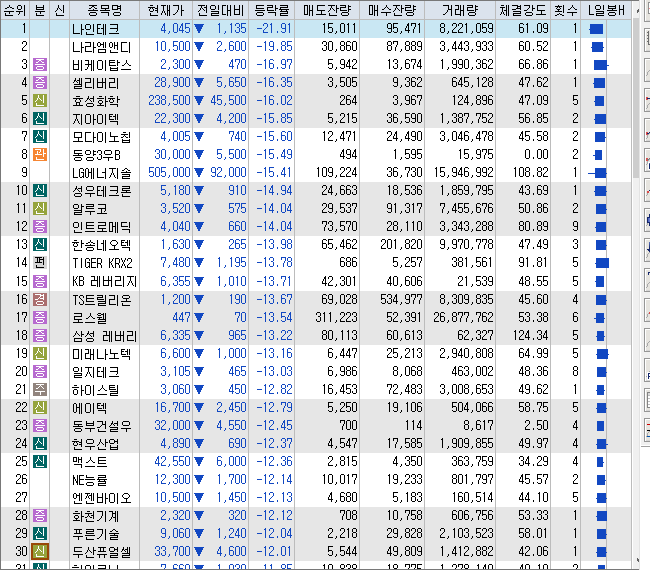Image resolution: width=650 pixels, height=570 pixels.
Task: Sort by the 순위 column header
Action: click(15, 10)
